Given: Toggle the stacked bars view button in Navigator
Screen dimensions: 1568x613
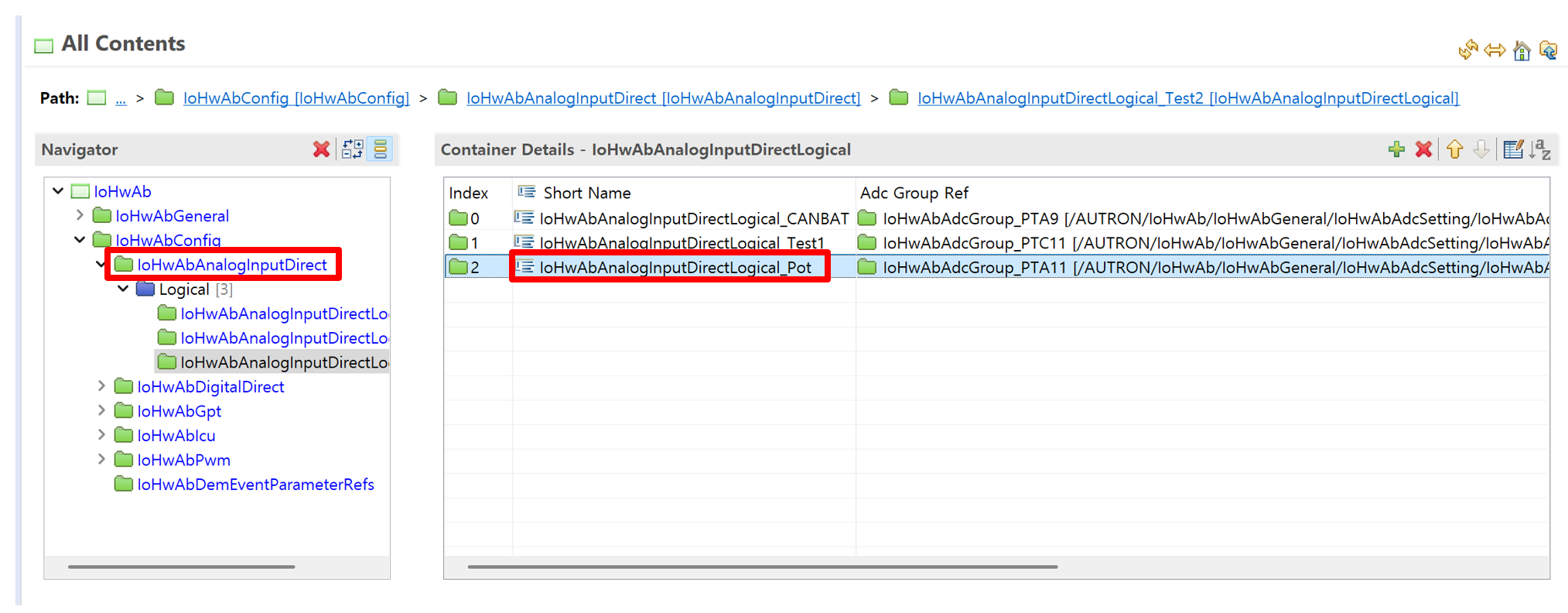Looking at the screenshot, I should (x=381, y=149).
